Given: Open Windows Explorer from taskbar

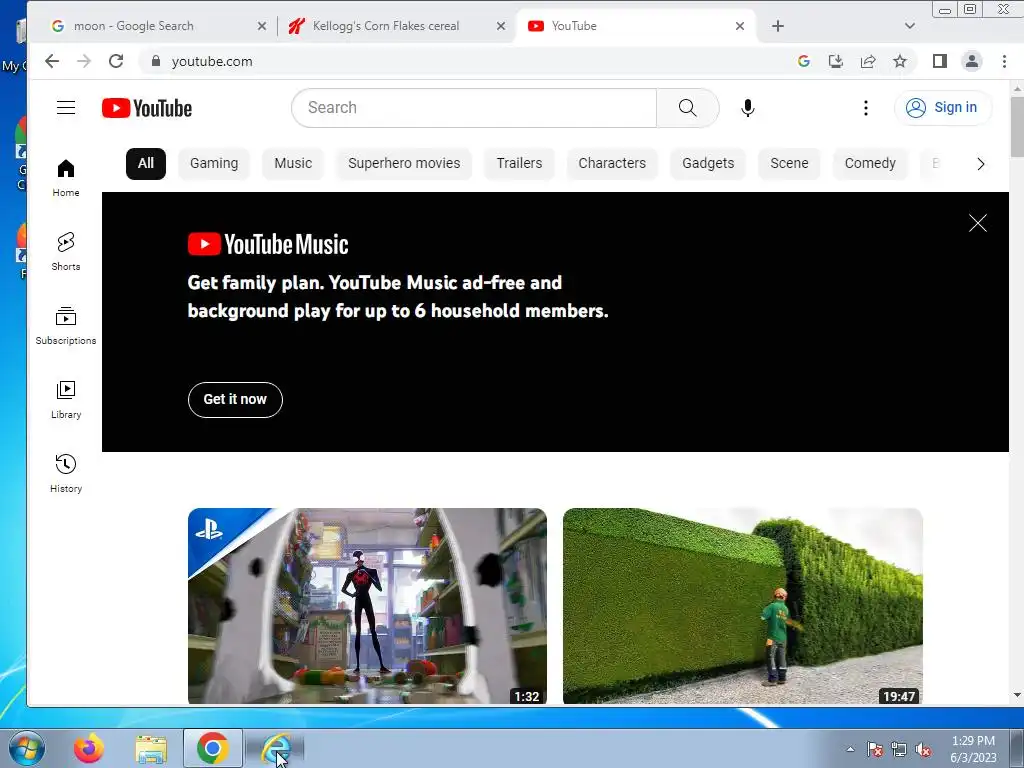Looking at the screenshot, I should [x=151, y=748].
